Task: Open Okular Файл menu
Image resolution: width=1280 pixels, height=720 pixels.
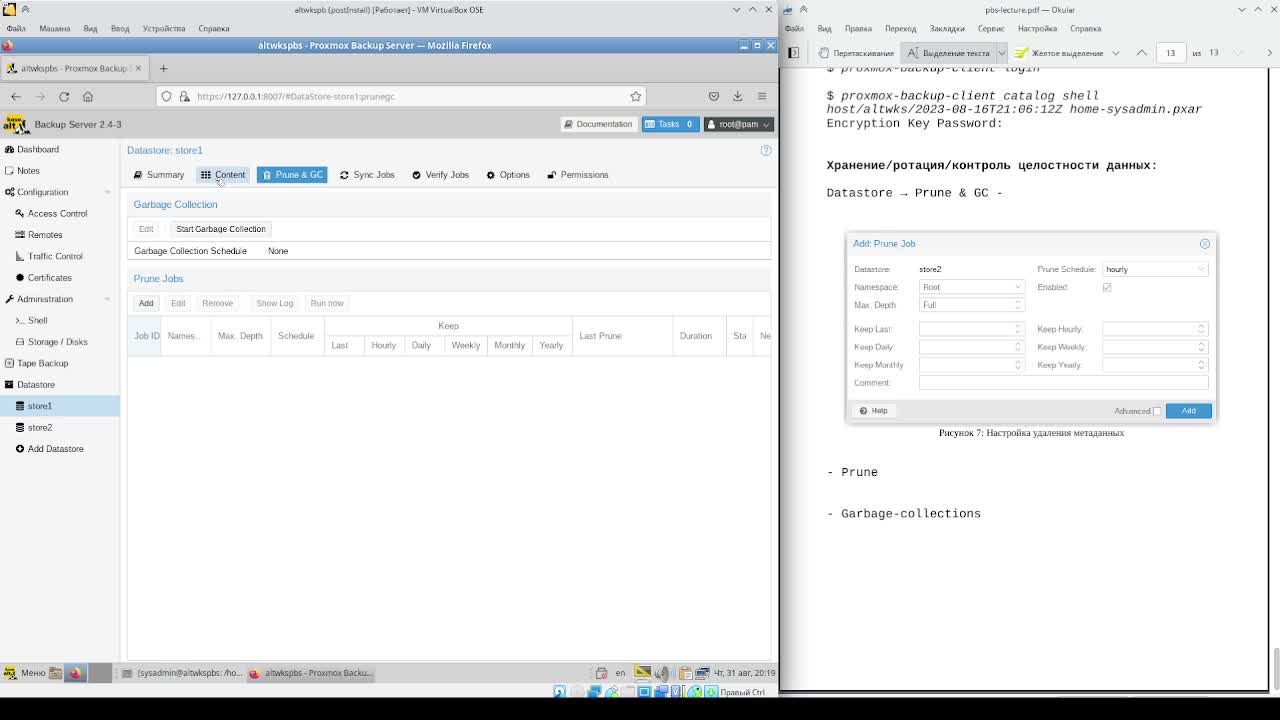Action: (x=794, y=28)
